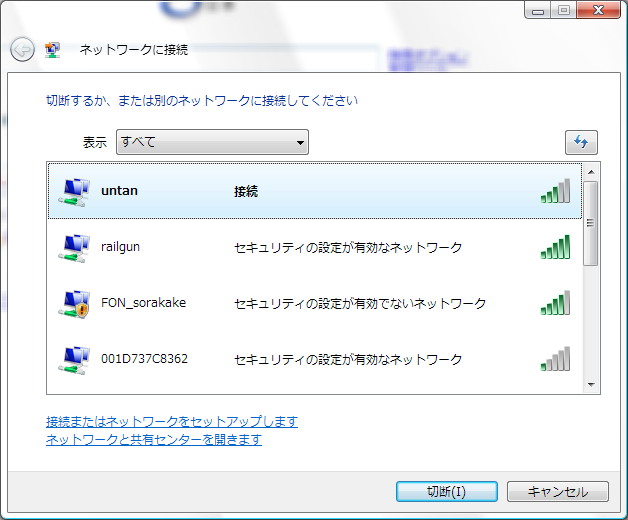Viewport: 628px width, 520px height.
Task: Click the network list scrollbar up arrow
Action: 591,172
